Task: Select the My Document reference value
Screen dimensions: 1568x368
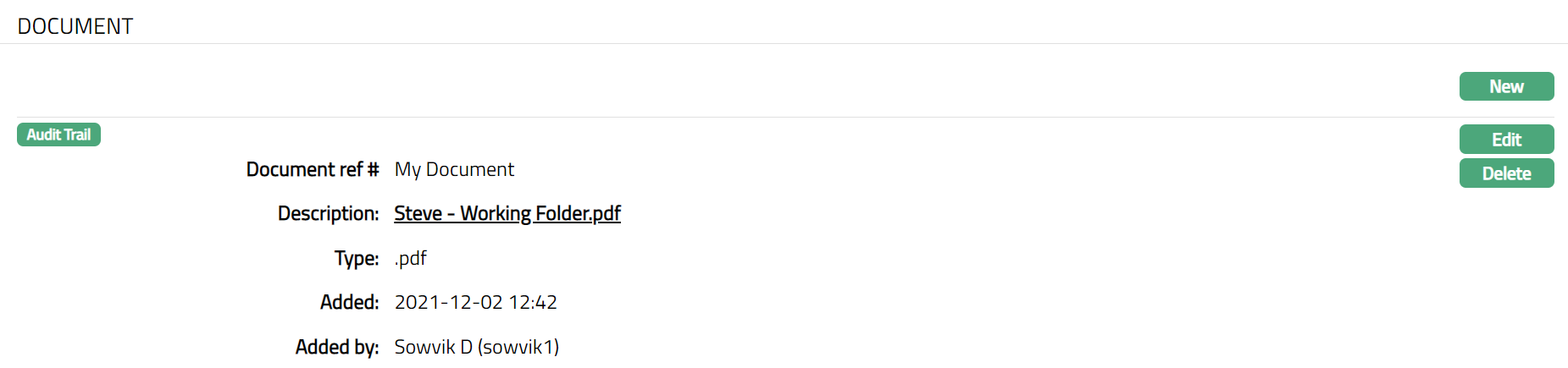Action: coord(454,169)
